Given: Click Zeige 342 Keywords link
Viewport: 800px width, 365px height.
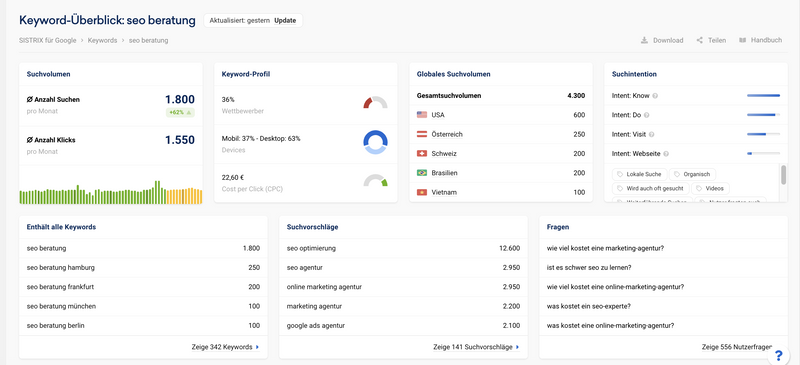Looking at the screenshot, I should [226, 347].
